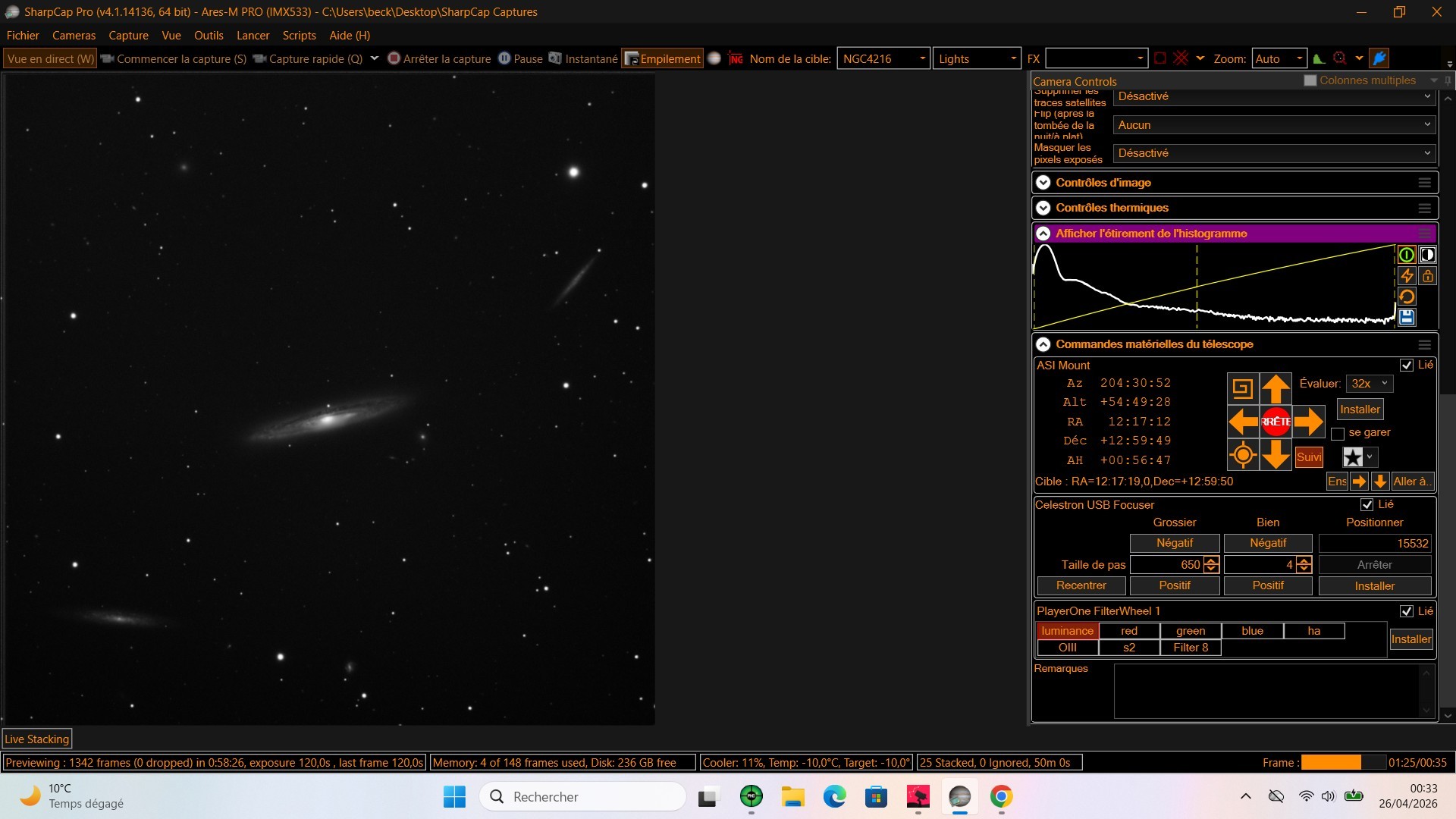1456x819 pixels.
Task: Click the histogram auto-stretch lightning icon
Action: pyautogui.click(x=1407, y=276)
